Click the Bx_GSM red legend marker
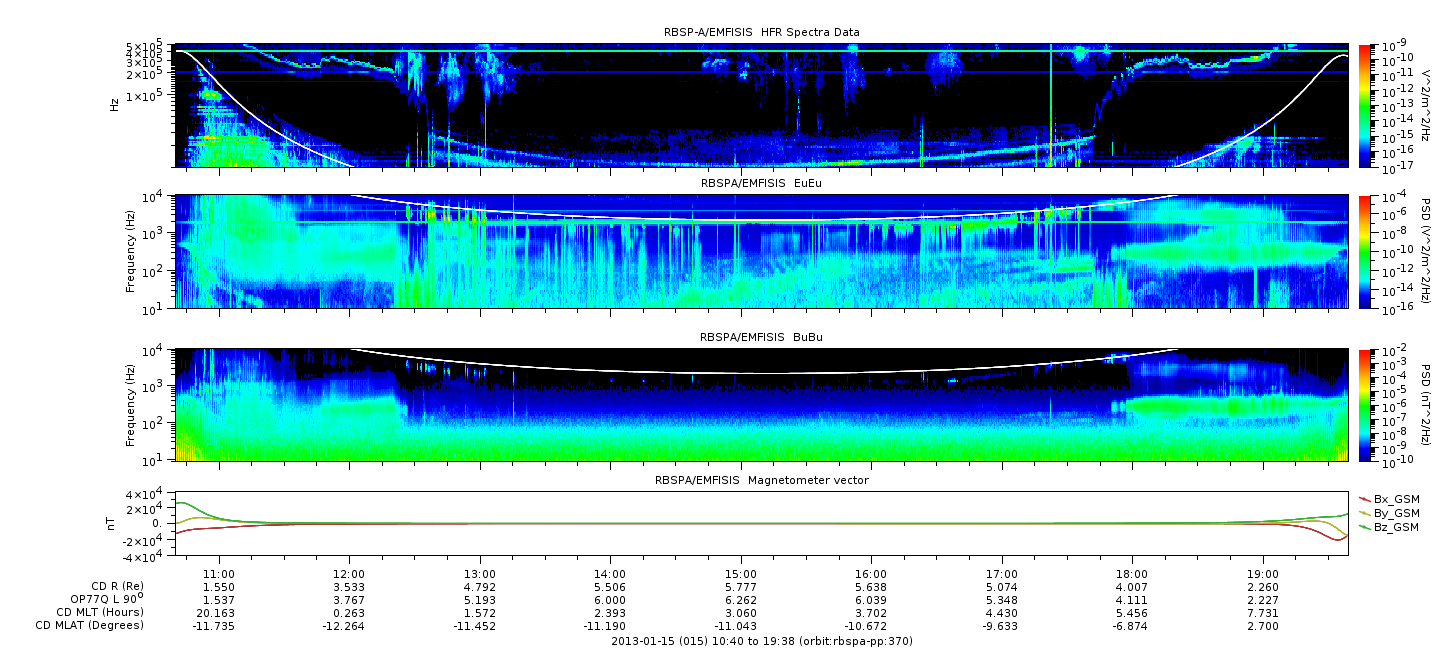1447x658 pixels. click(1364, 498)
